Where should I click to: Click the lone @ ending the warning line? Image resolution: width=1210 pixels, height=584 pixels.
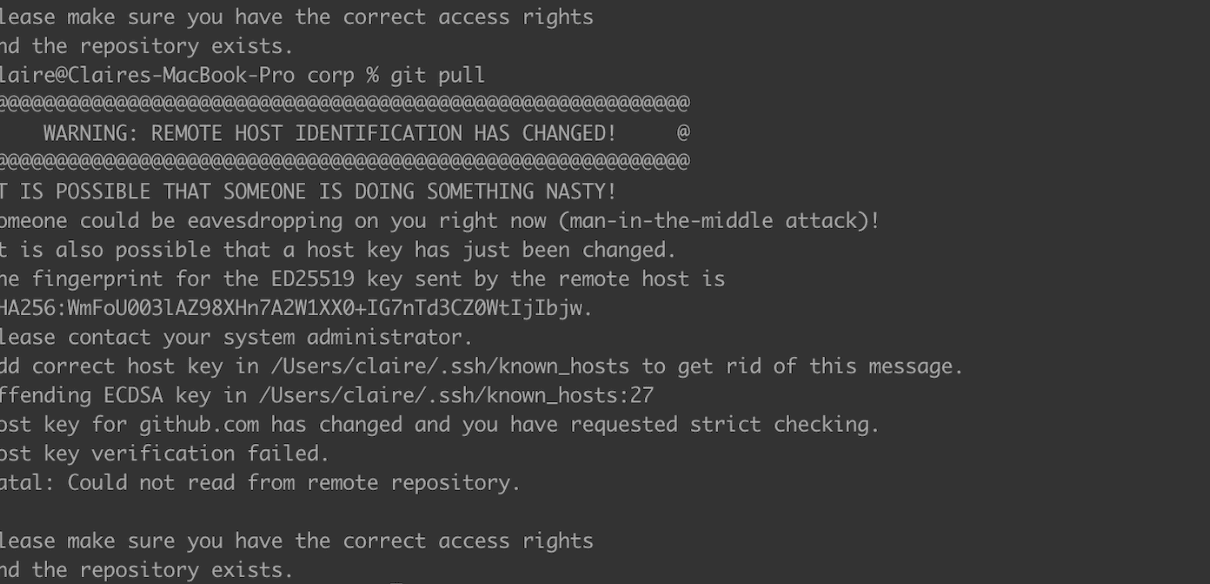(683, 133)
